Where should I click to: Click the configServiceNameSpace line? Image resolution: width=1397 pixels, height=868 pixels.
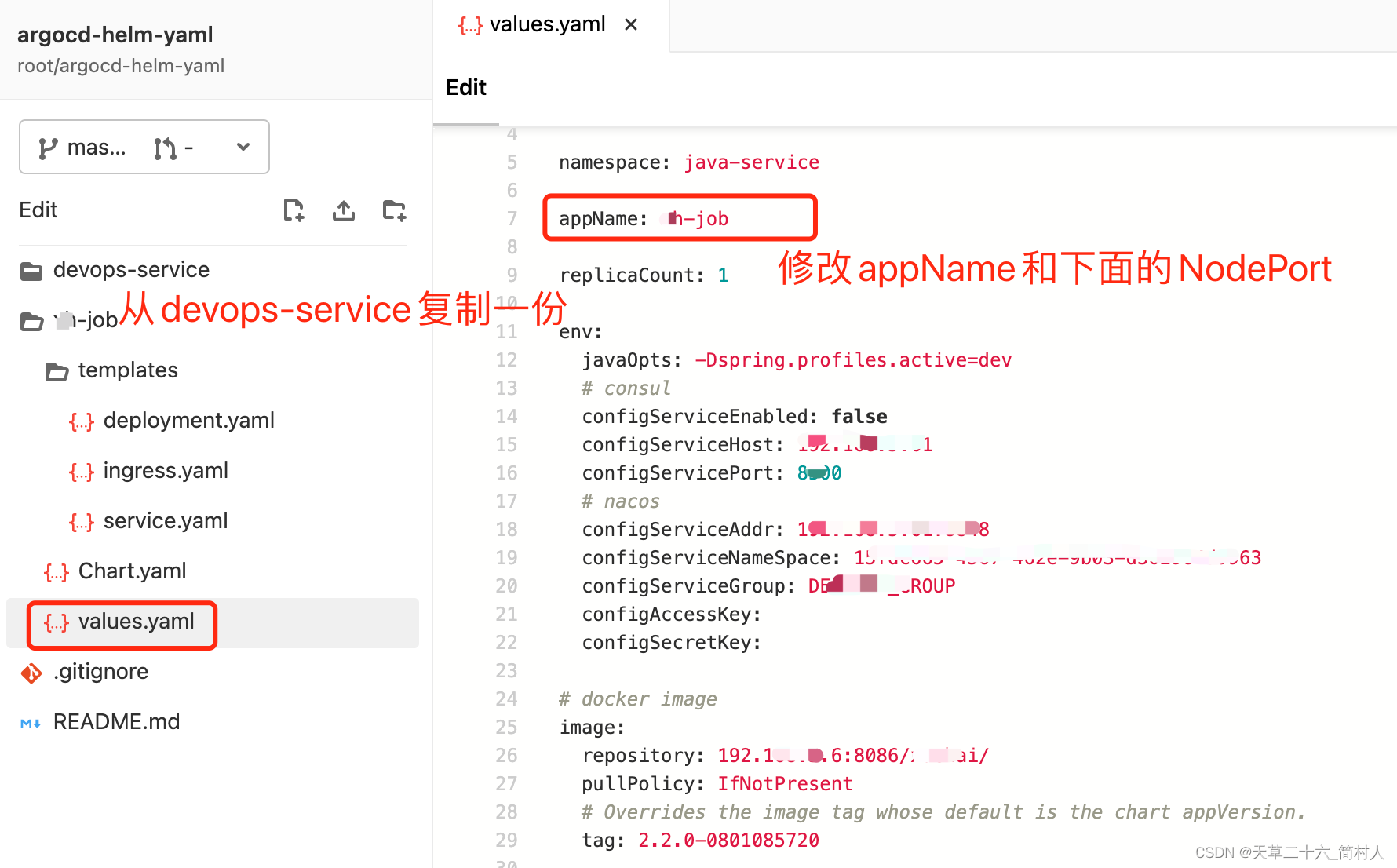pyautogui.click(x=921, y=558)
